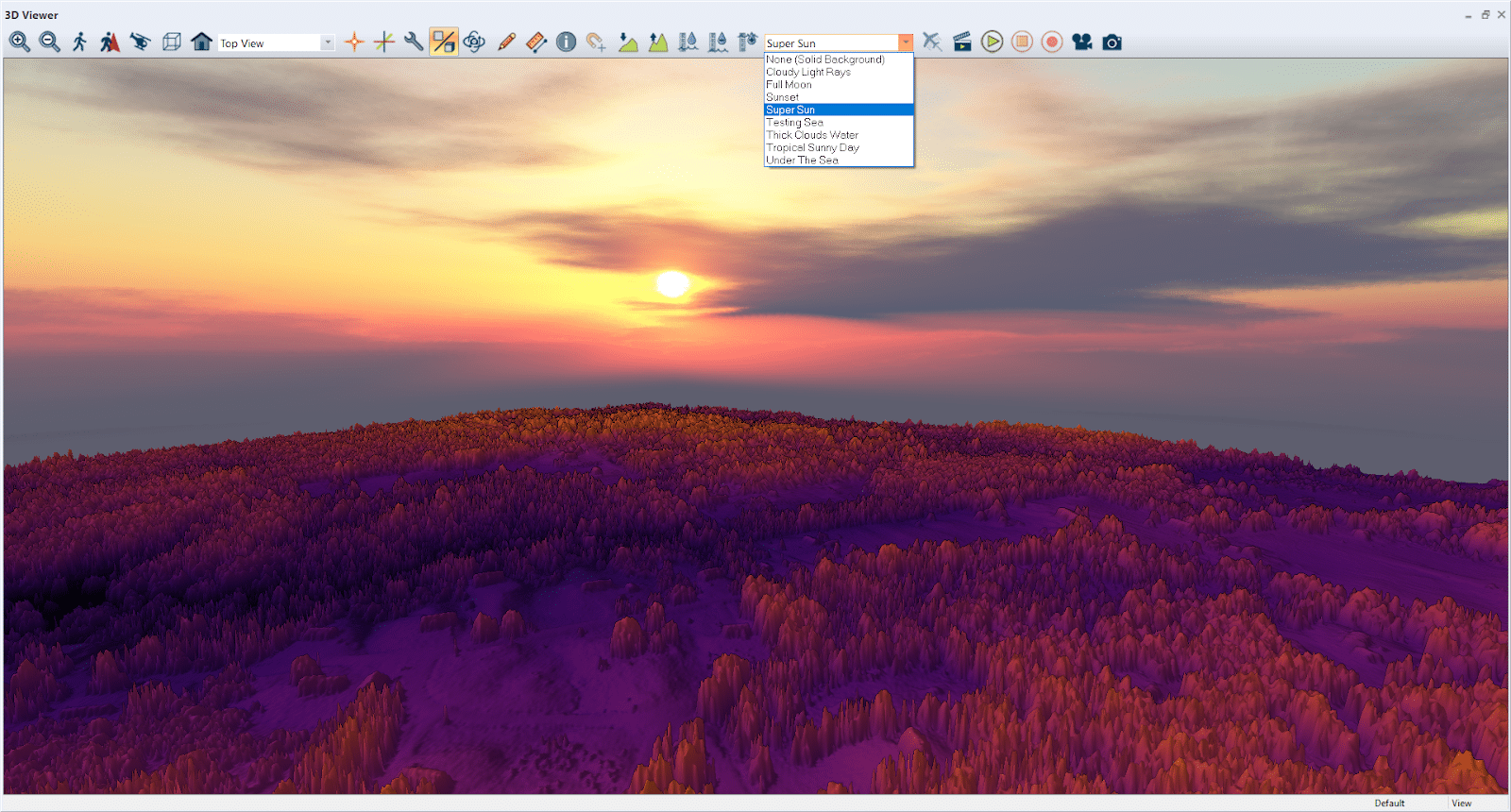Switch to helicopter fly mode
The width and height of the screenshot is (1511, 812).
[x=141, y=42]
